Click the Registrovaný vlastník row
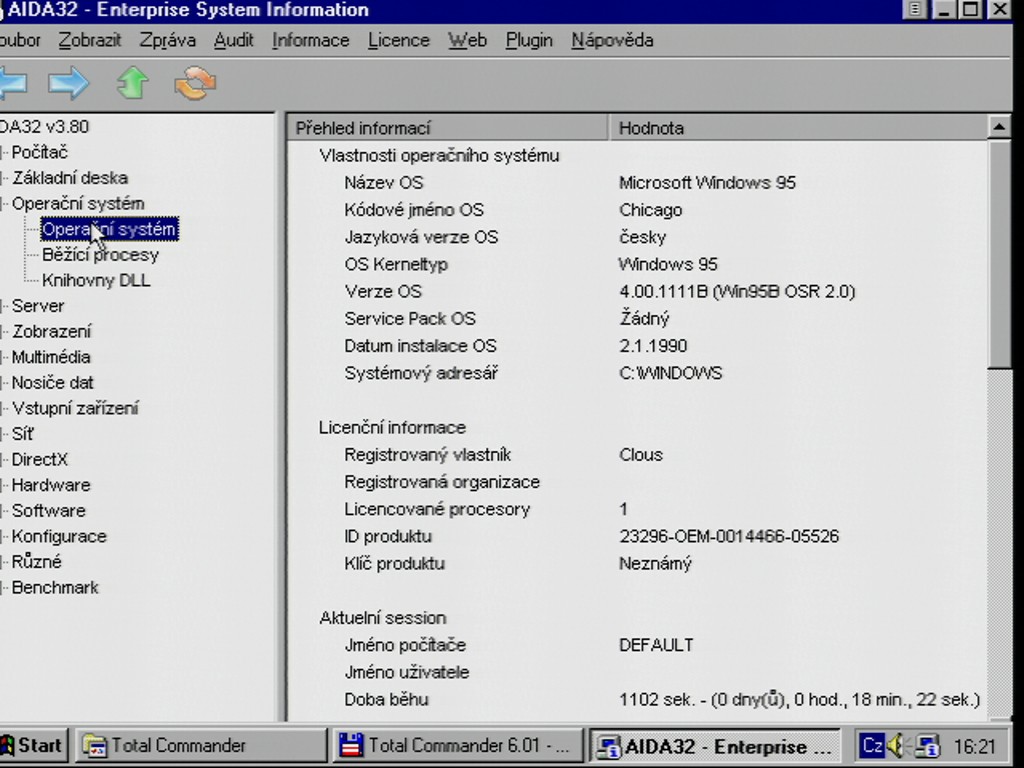Screen dimensions: 1024x768 click(x=637, y=455)
